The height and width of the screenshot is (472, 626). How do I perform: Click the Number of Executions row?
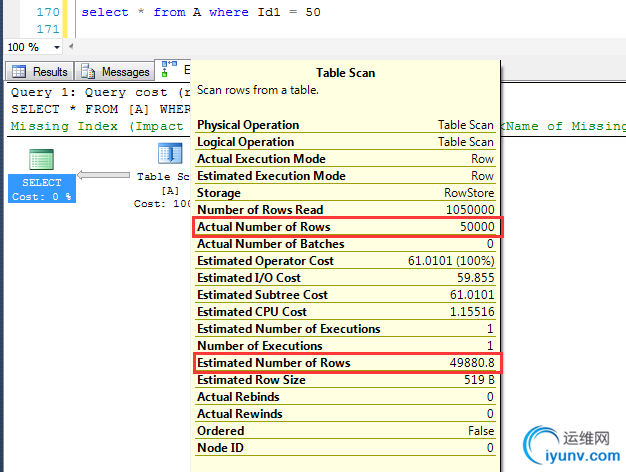pyautogui.click(x=345, y=346)
